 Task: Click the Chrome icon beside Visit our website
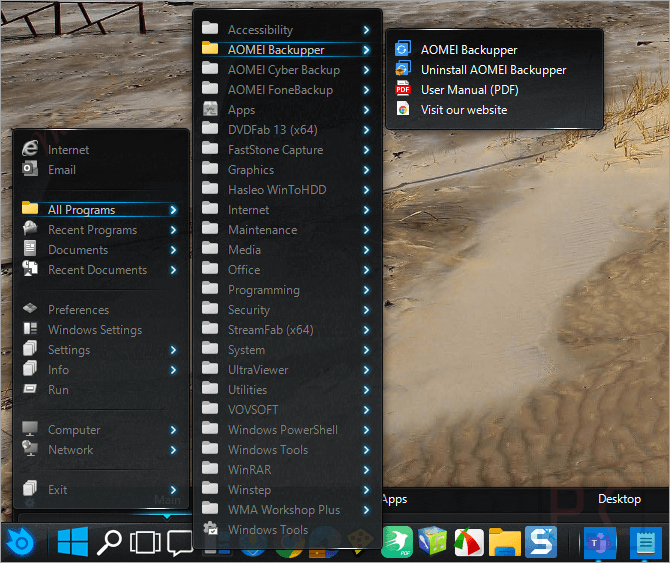pyautogui.click(x=403, y=109)
